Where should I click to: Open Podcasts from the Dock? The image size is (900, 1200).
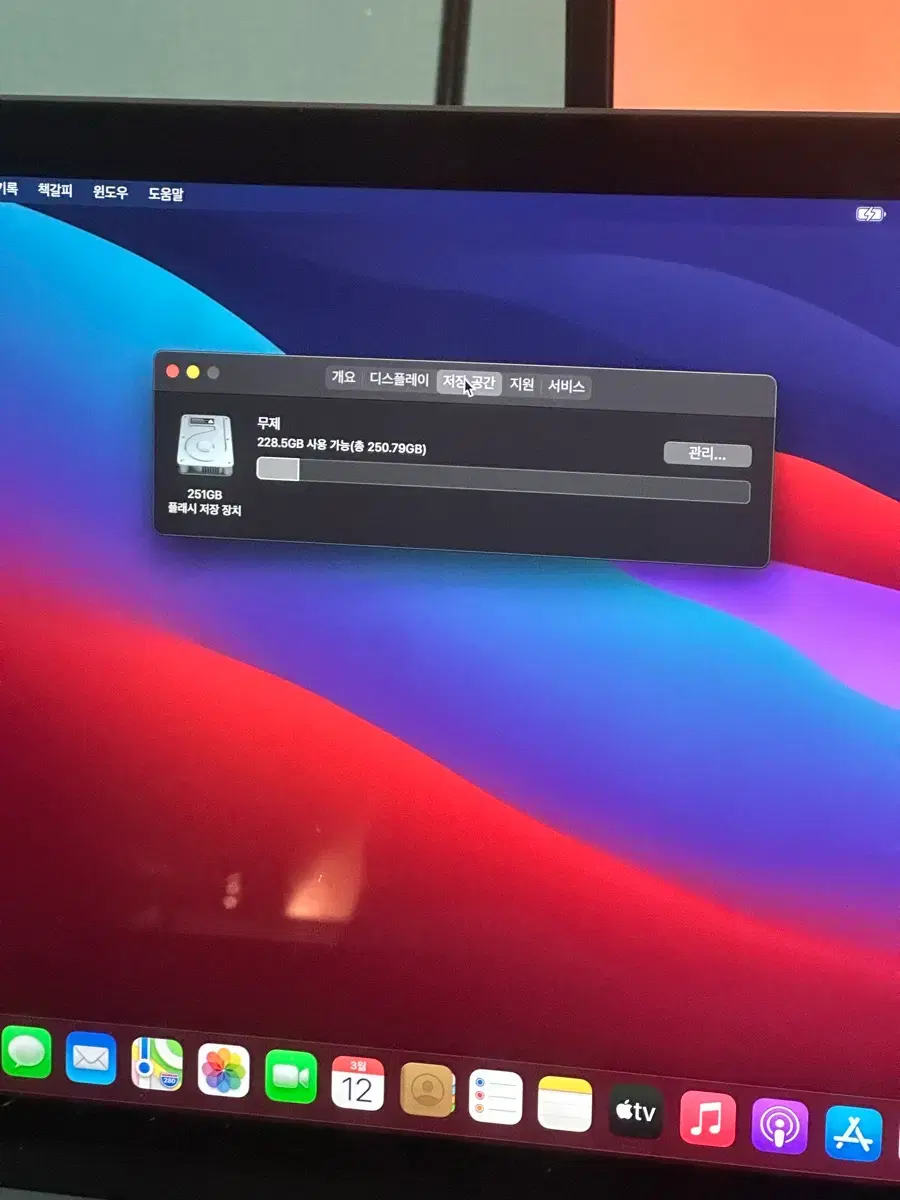click(780, 1126)
